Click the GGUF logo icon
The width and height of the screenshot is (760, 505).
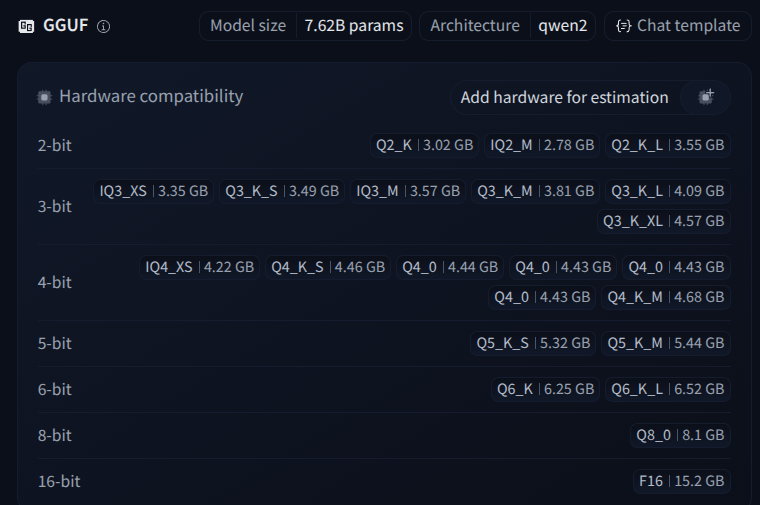click(26, 27)
